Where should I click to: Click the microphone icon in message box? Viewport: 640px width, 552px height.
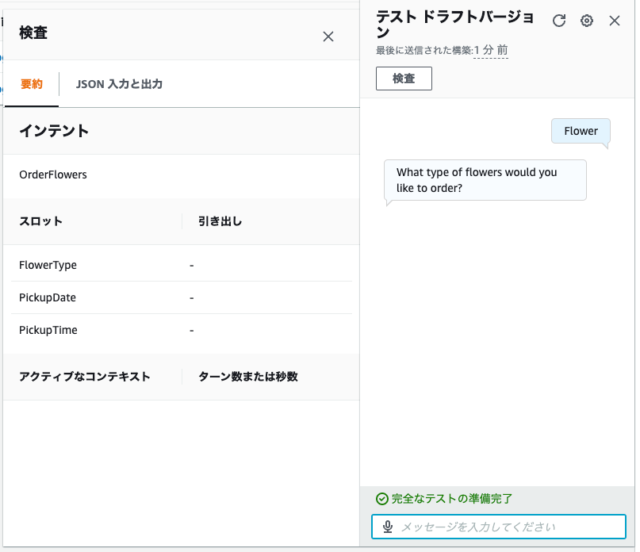click(x=388, y=527)
